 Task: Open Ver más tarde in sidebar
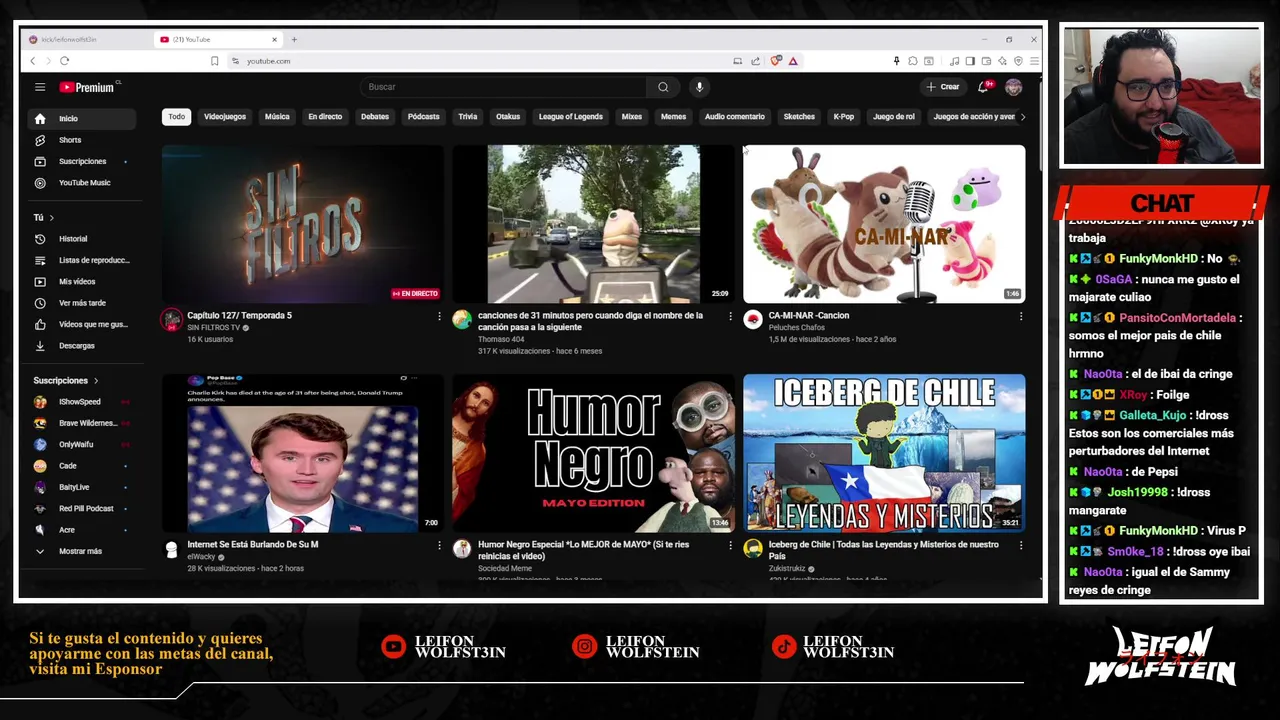pos(84,303)
